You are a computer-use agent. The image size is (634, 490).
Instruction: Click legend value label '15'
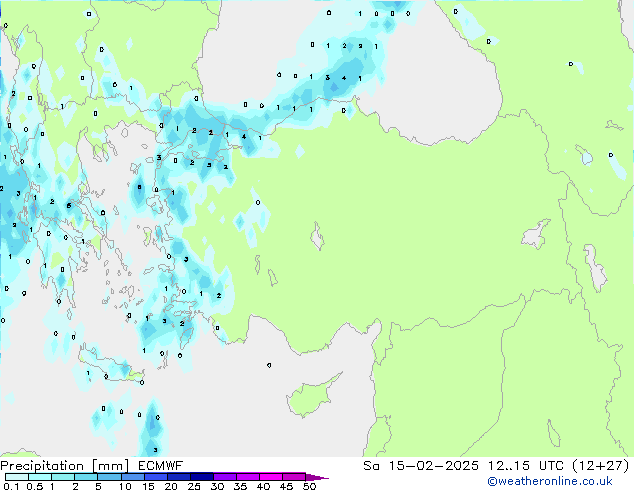148,486
